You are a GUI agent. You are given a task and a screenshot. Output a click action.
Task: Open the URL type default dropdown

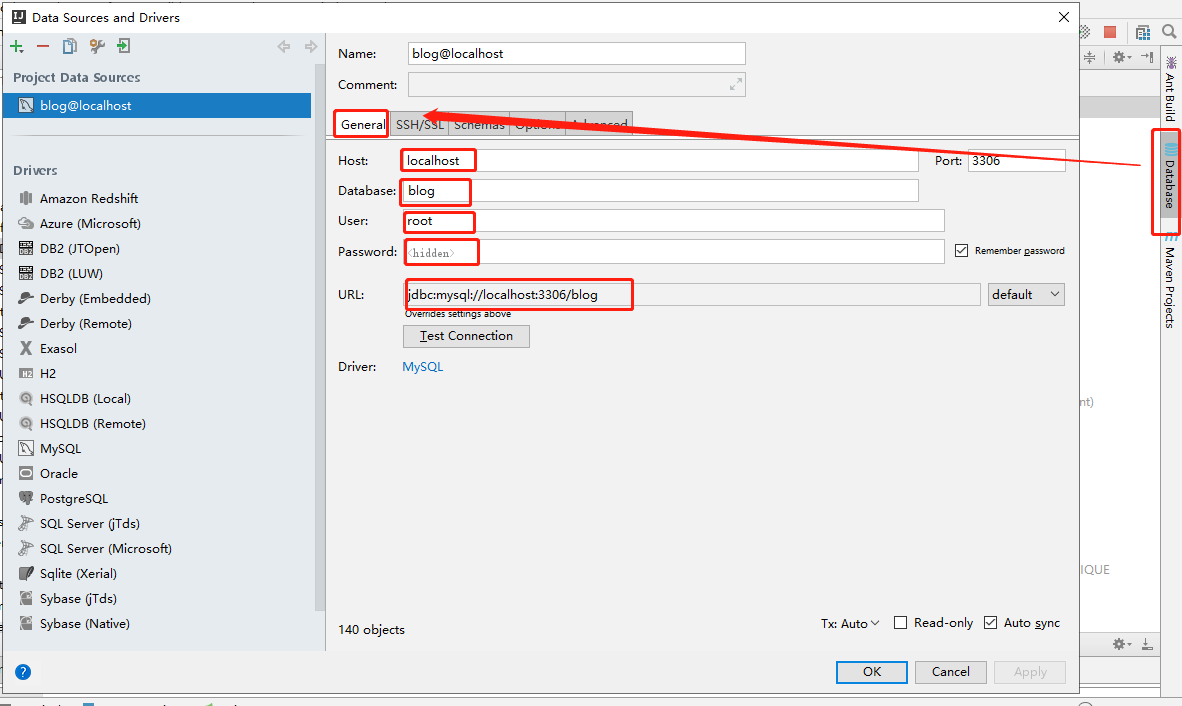[x=1026, y=295]
